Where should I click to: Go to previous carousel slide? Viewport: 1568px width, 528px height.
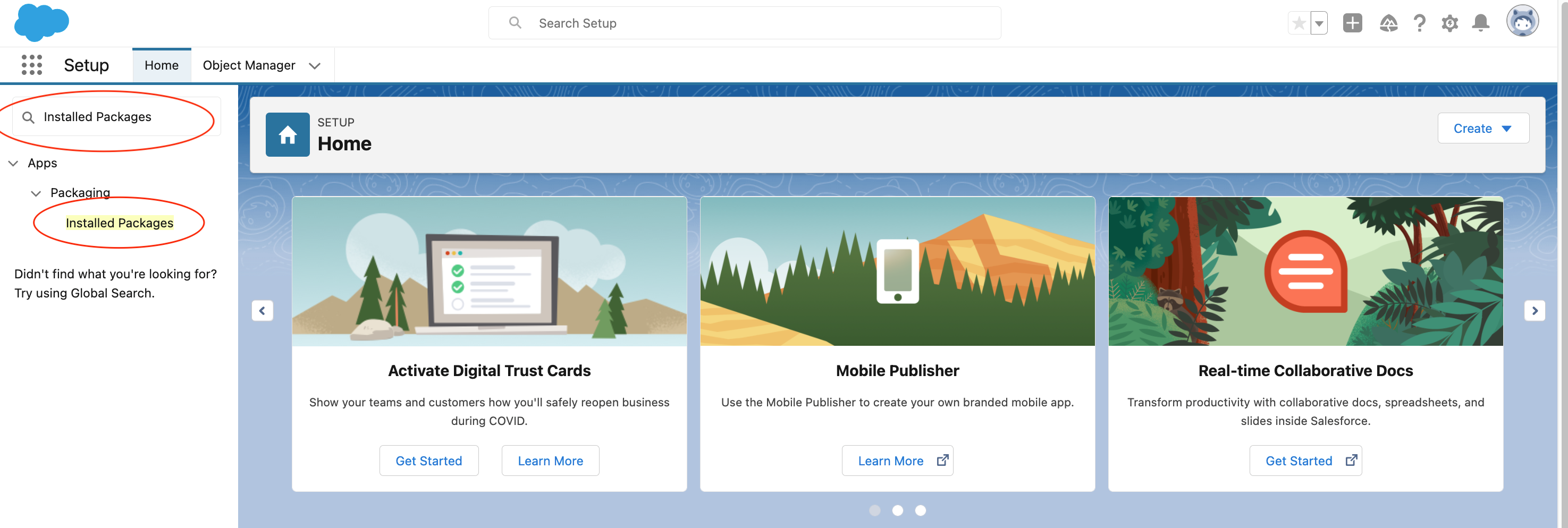(263, 311)
